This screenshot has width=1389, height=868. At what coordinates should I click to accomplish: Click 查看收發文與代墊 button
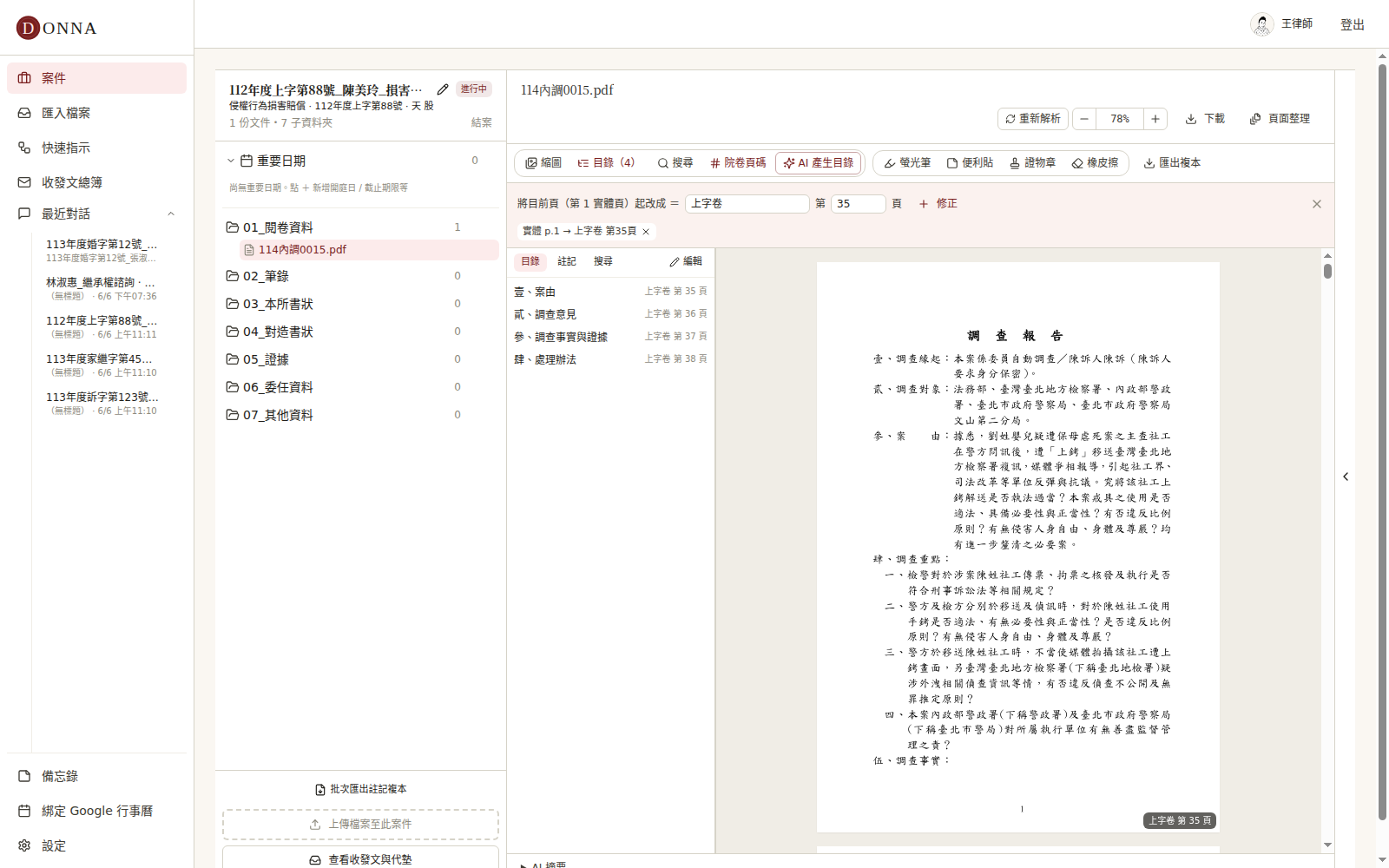coord(360,858)
